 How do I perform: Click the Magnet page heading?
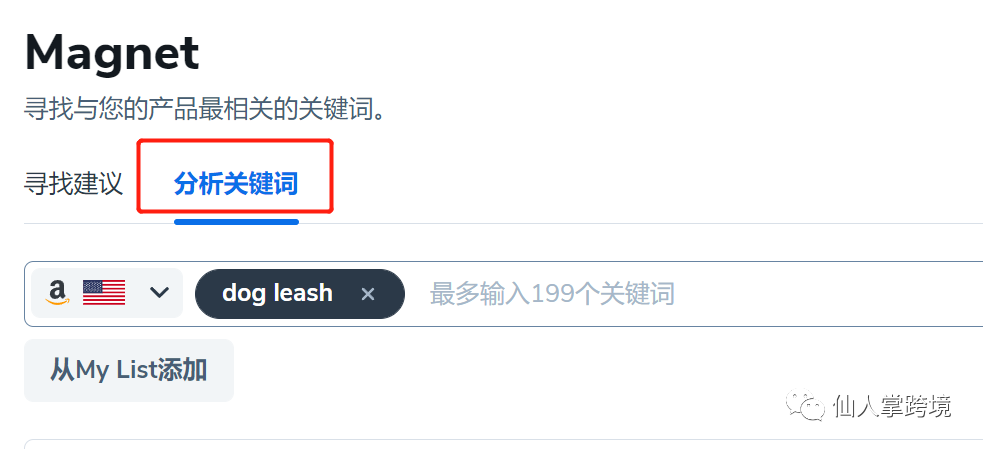tap(112, 53)
